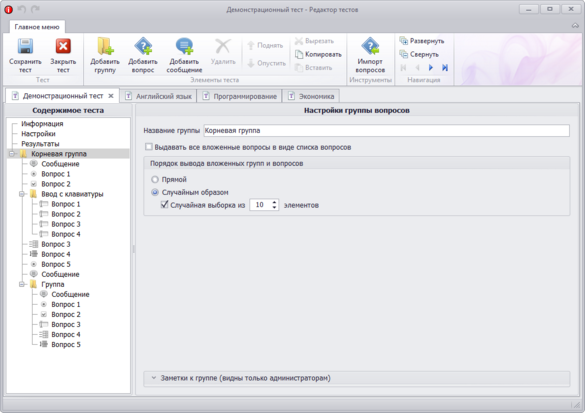The image size is (585, 413).
Task: Open the Экономика tab
Action: (311, 96)
